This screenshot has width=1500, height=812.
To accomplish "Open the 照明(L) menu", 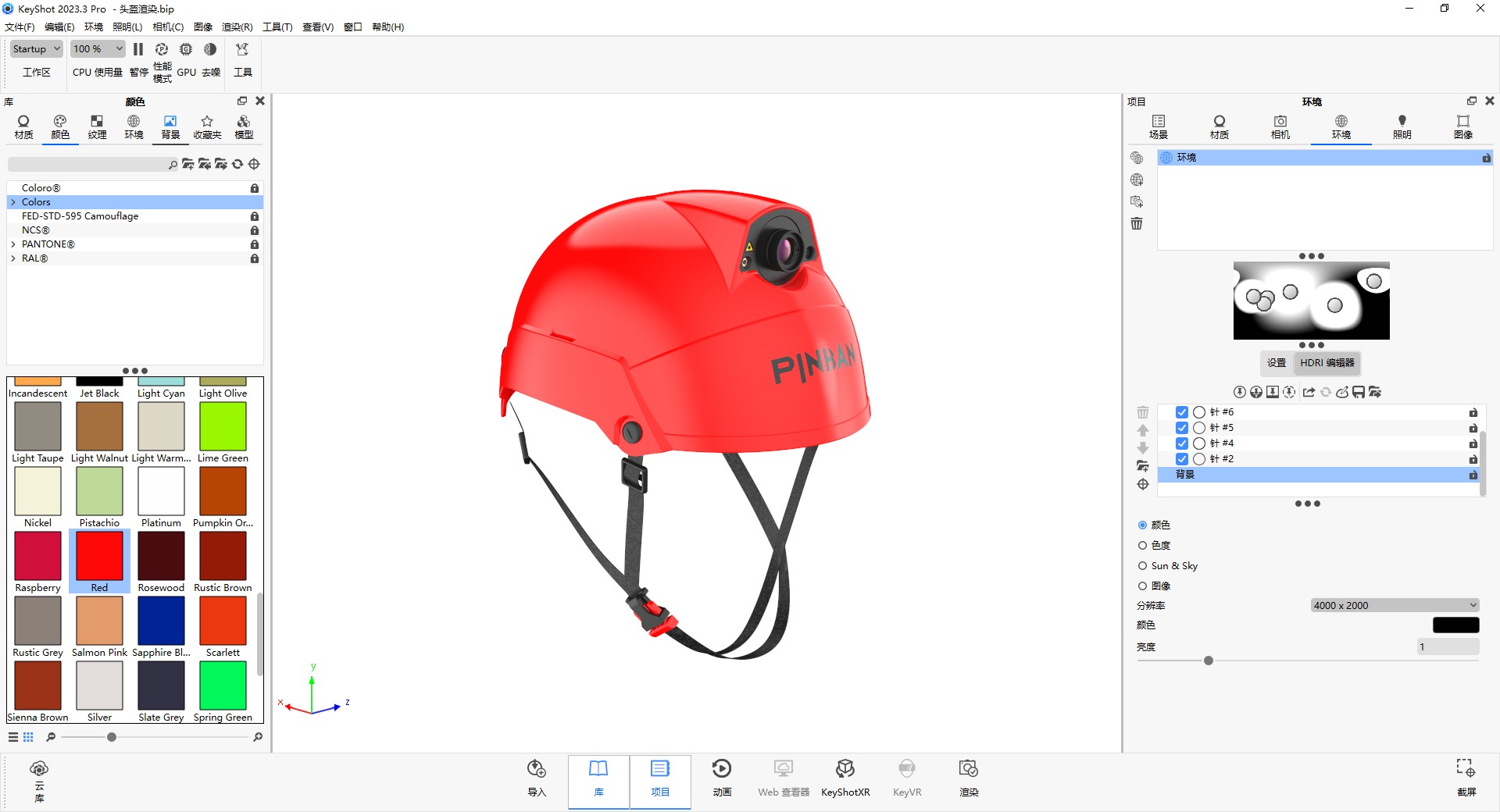I will (x=127, y=27).
